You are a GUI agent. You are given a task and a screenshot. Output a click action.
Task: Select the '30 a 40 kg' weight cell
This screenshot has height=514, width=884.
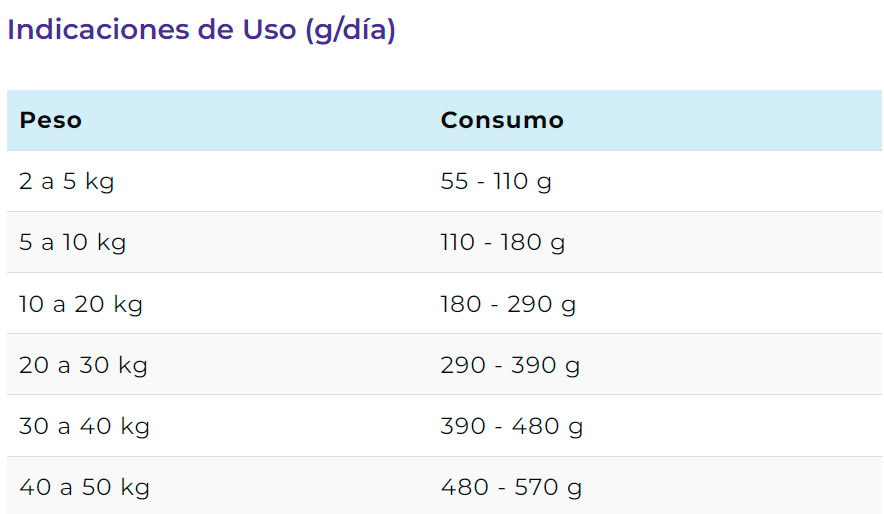[x=85, y=426]
